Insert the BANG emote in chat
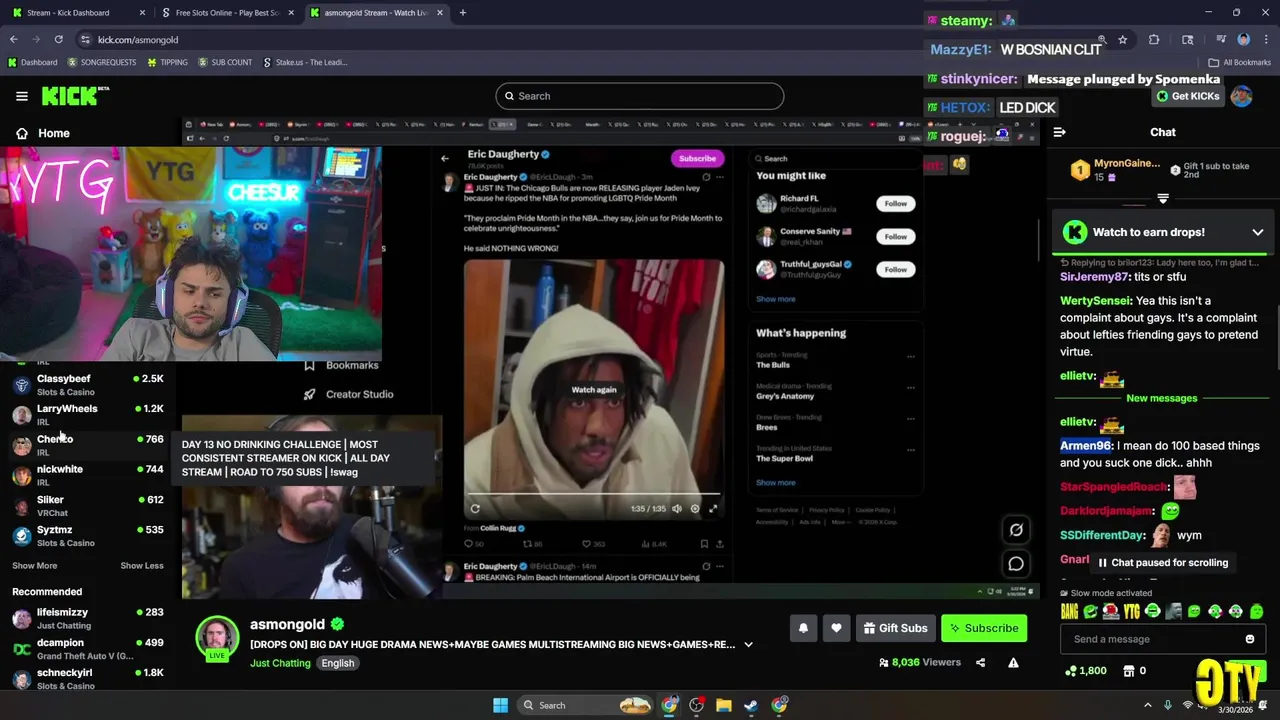1280x720 pixels. tap(1069, 611)
